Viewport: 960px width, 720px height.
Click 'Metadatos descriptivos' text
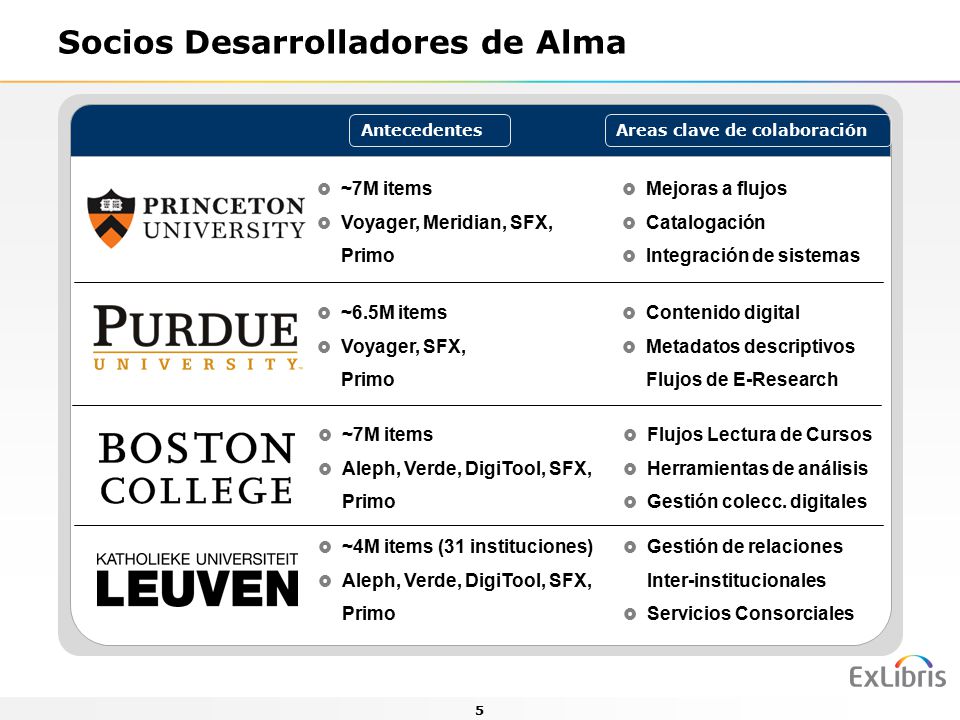coord(751,347)
